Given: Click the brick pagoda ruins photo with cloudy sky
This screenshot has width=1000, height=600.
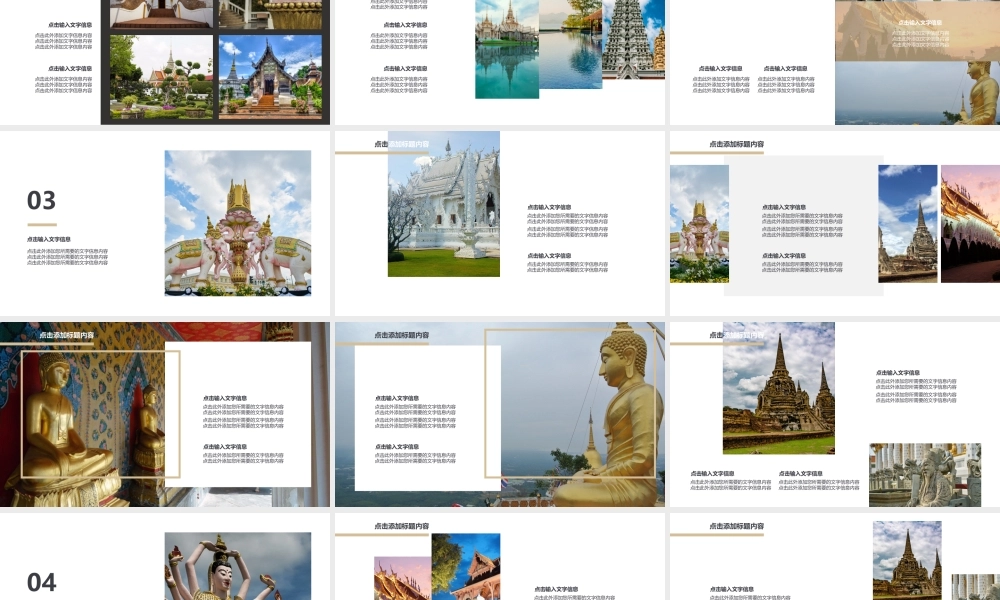Looking at the screenshot, I should (x=778, y=388).
